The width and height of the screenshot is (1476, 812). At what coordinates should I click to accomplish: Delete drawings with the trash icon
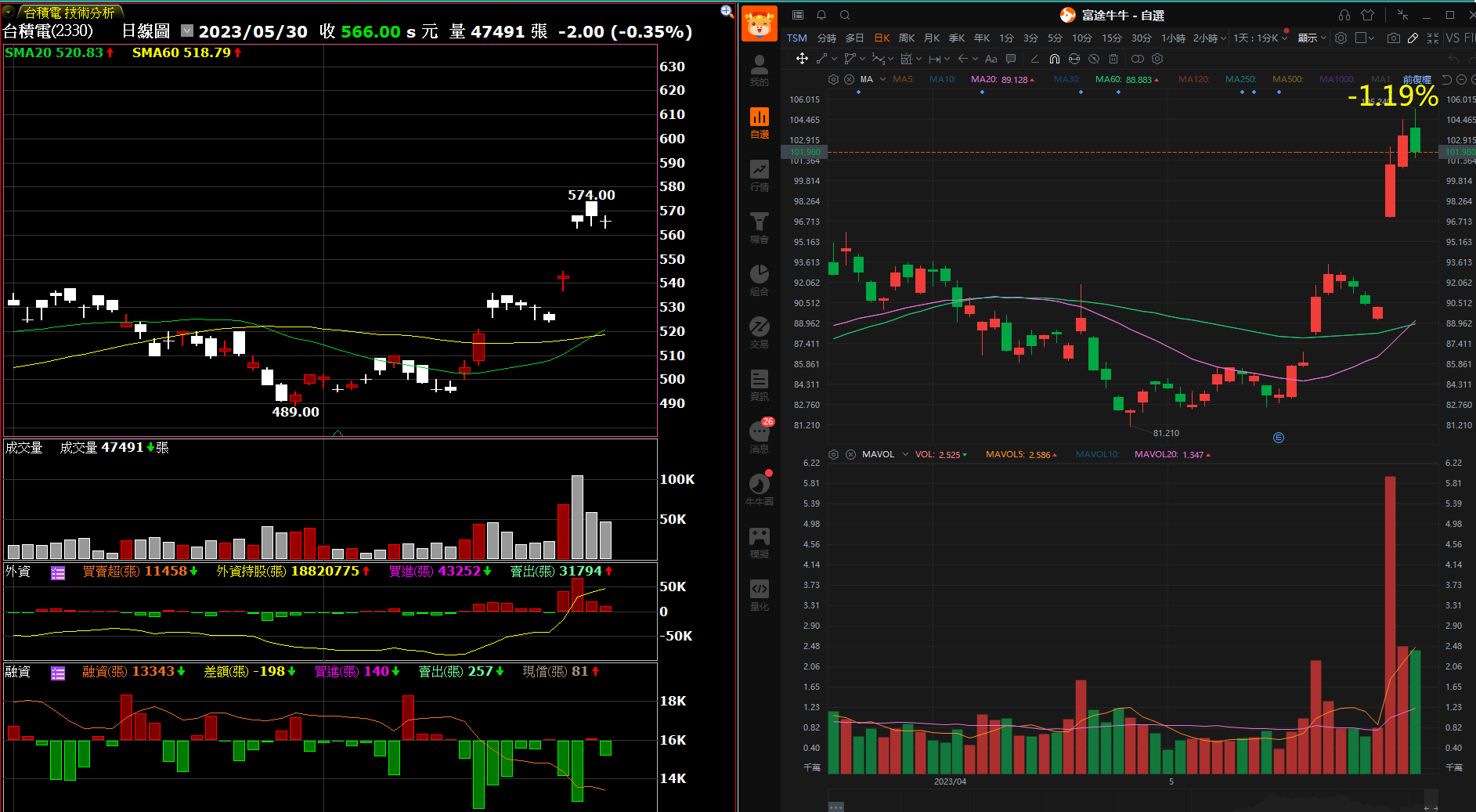tap(1113, 59)
